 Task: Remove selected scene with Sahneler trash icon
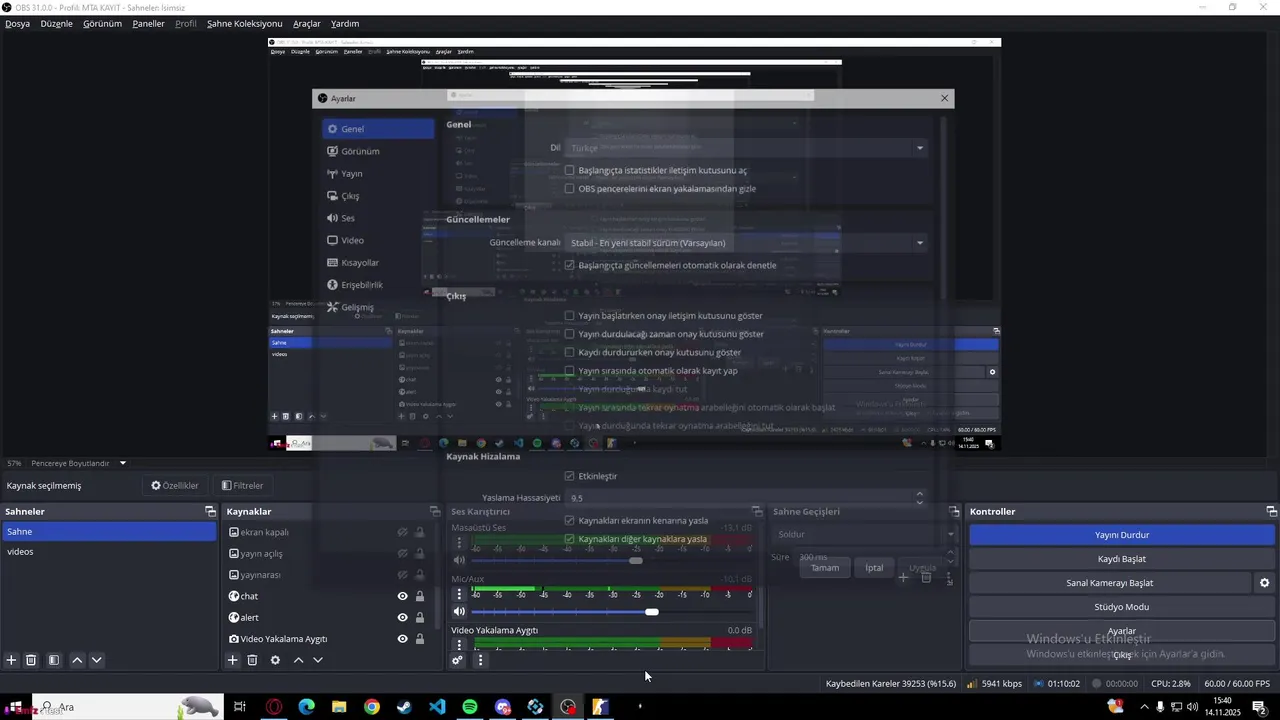31,660
